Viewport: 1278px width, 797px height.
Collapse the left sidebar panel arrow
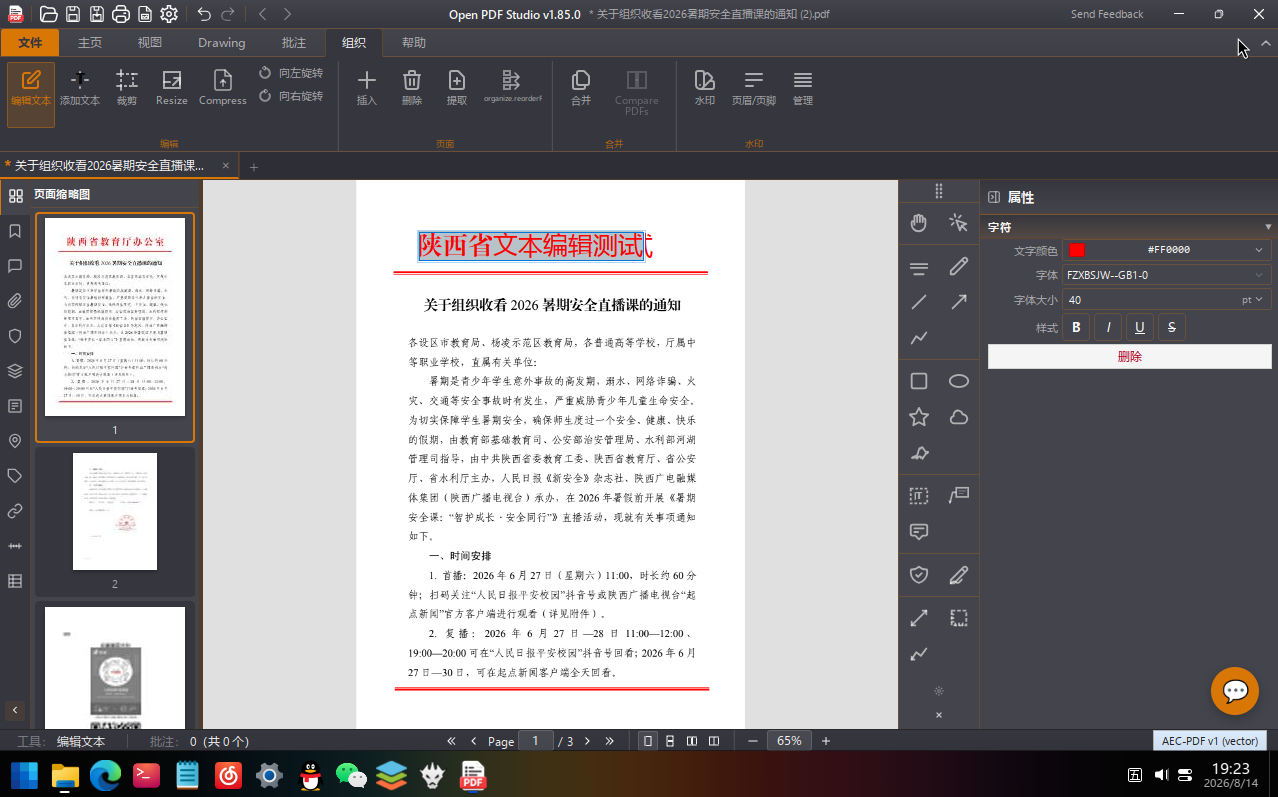[15, 710]
